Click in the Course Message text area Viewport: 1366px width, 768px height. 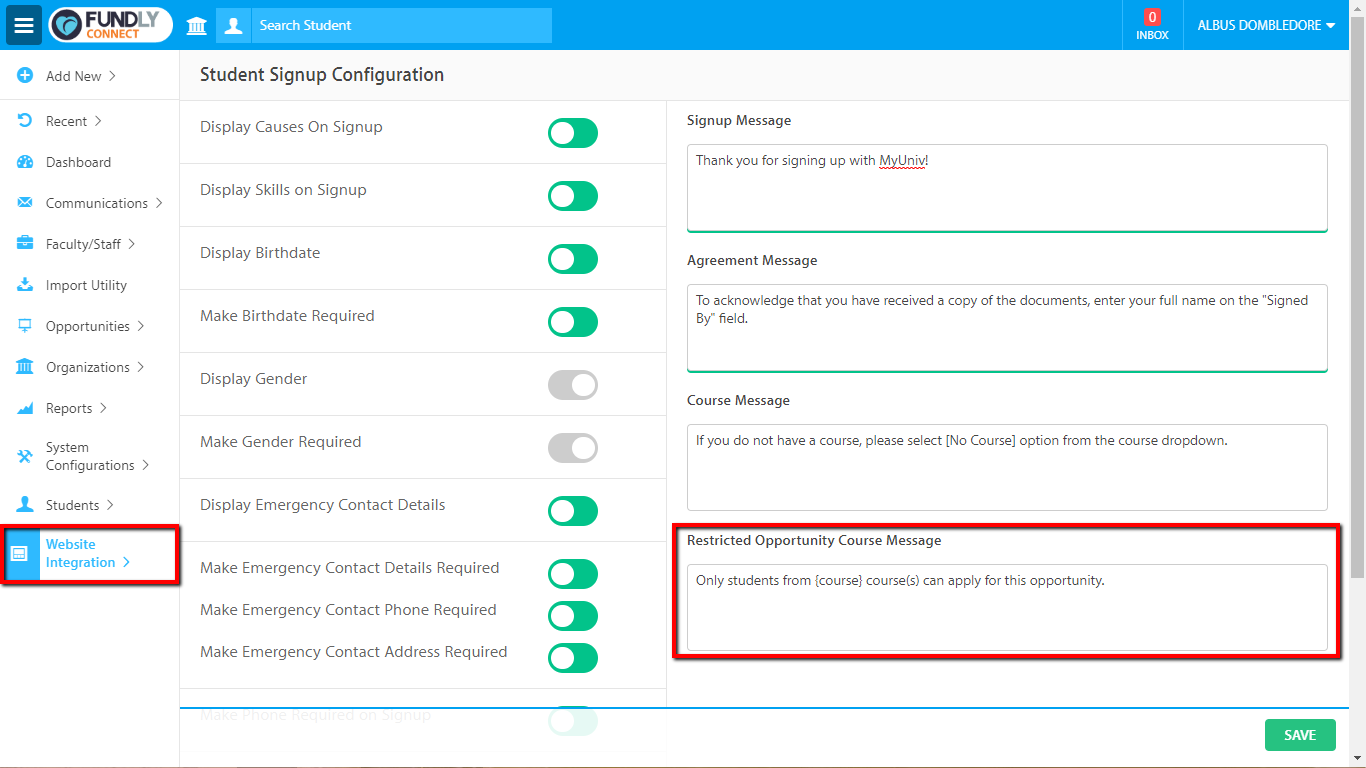1007,467
